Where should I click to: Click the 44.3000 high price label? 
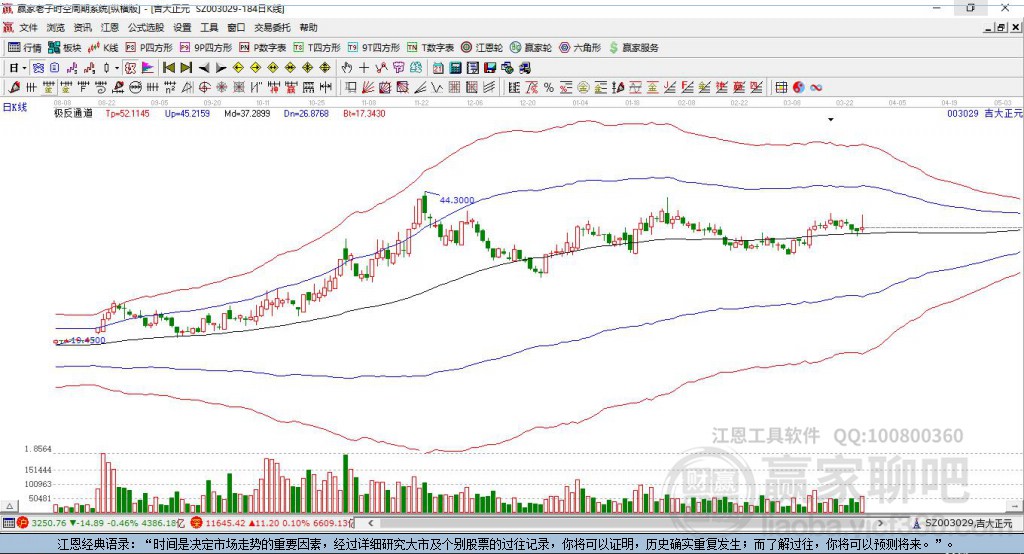pos(457,200)
